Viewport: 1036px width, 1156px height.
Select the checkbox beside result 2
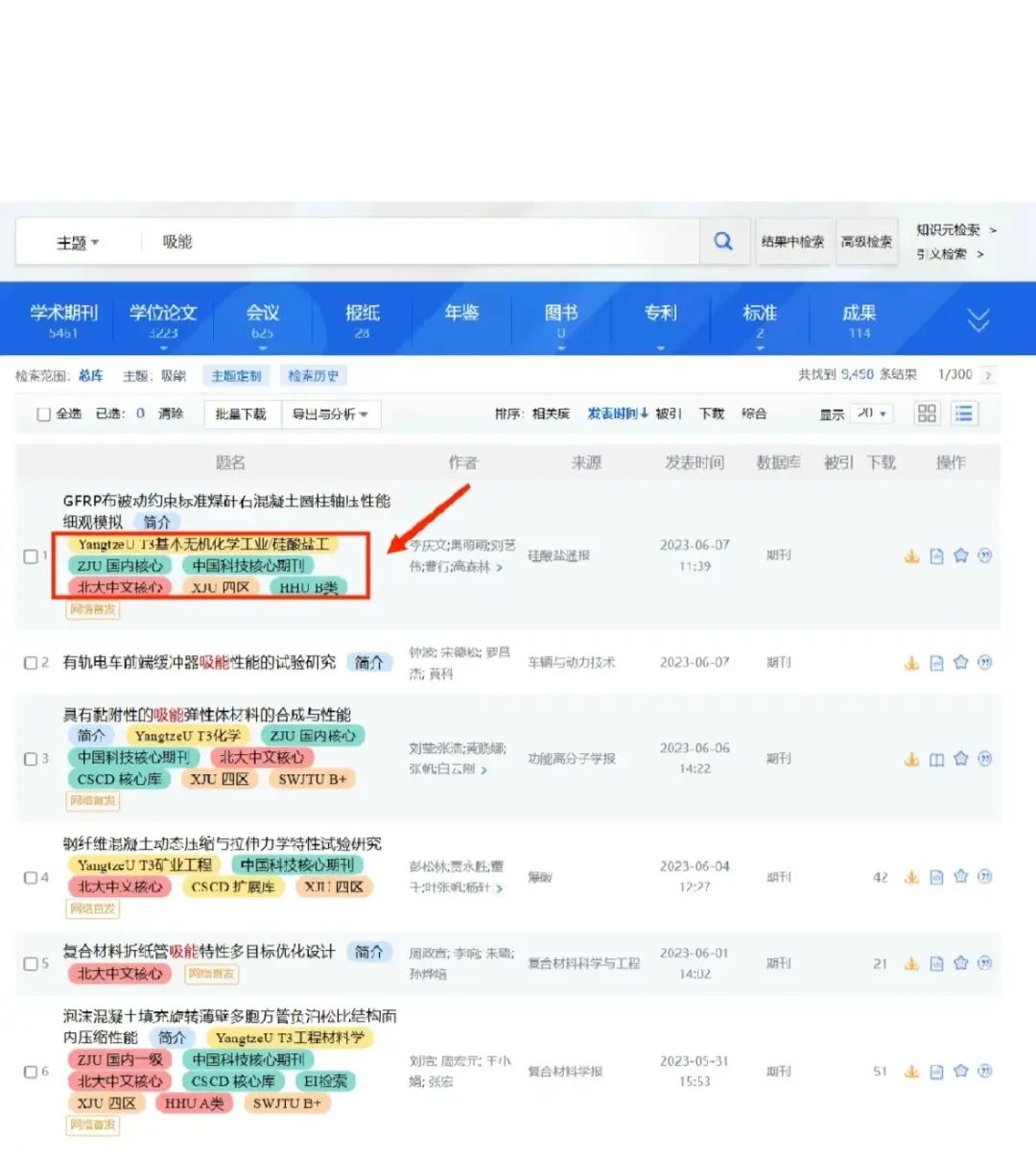click(31, 662)
